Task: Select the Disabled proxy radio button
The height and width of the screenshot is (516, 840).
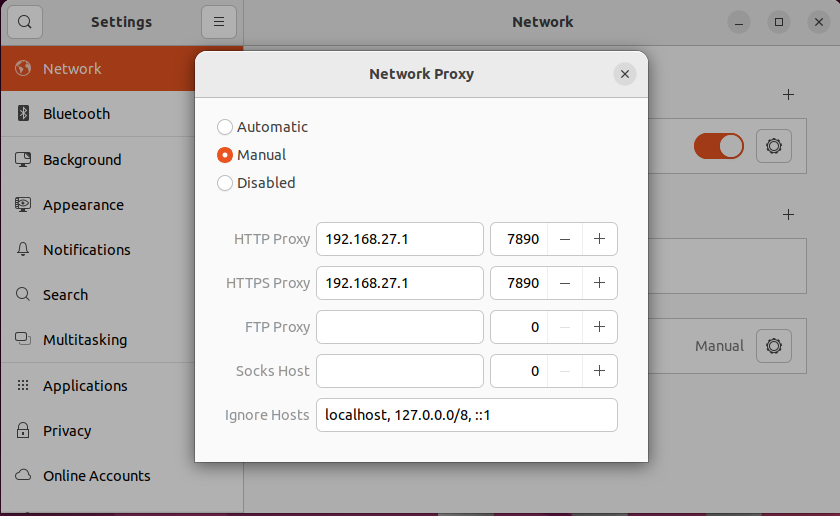Action: 225,183
